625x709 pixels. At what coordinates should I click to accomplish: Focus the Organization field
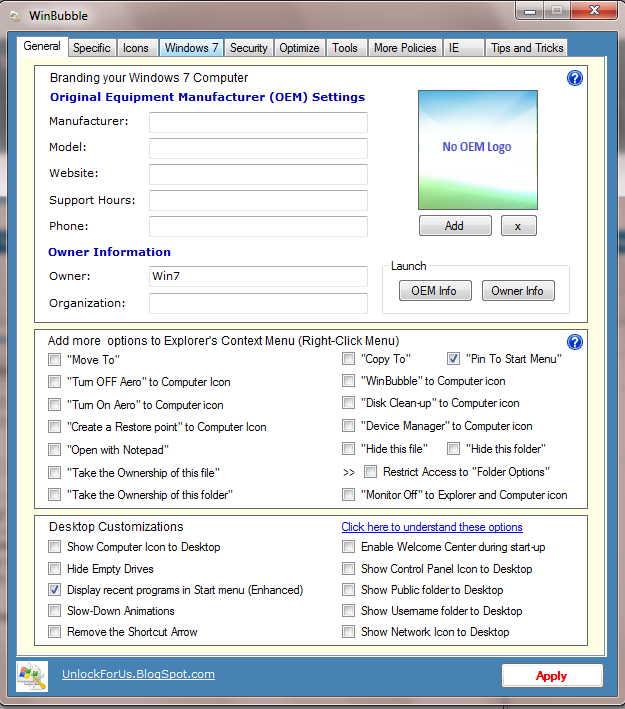[x=258, y=303]
